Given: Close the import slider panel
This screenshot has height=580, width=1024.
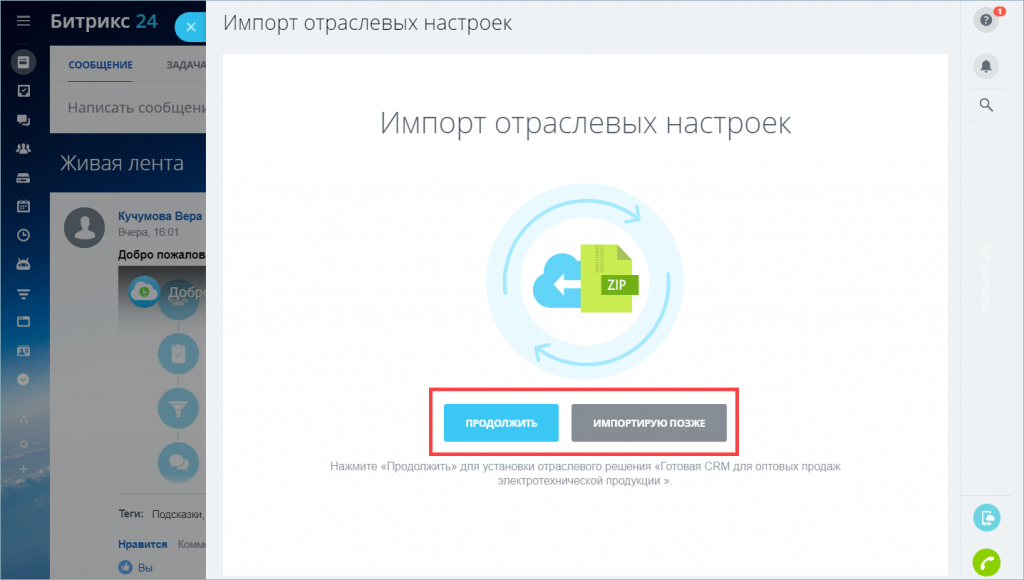Looking at the screenshot, I should [190, 27].
